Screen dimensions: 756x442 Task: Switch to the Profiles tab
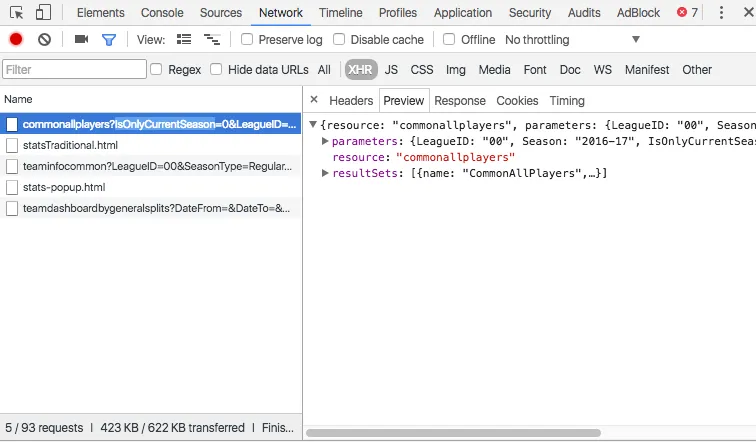pyautogui.click(x=398, y=13)
